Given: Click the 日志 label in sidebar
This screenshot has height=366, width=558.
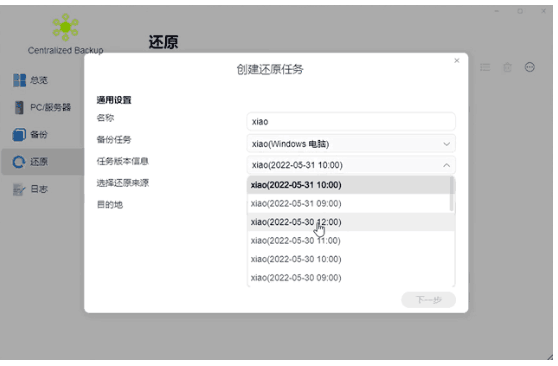Looking at the screenshot, I should click(38, 189).
